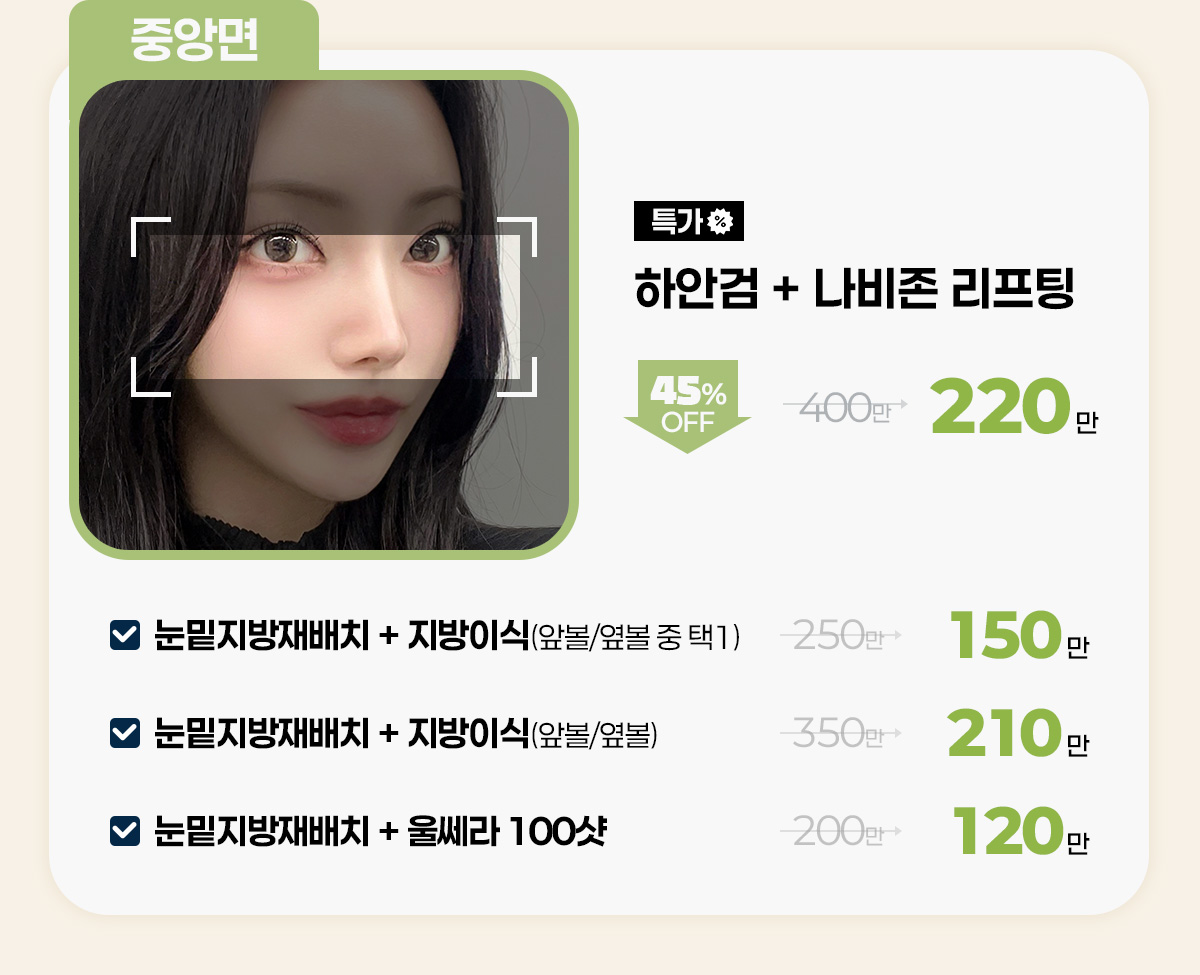Toggle checkbox for 지방이식(앞볼/옆볼) option
This screenshot has height=975, width=1200.
pos(123,733)
